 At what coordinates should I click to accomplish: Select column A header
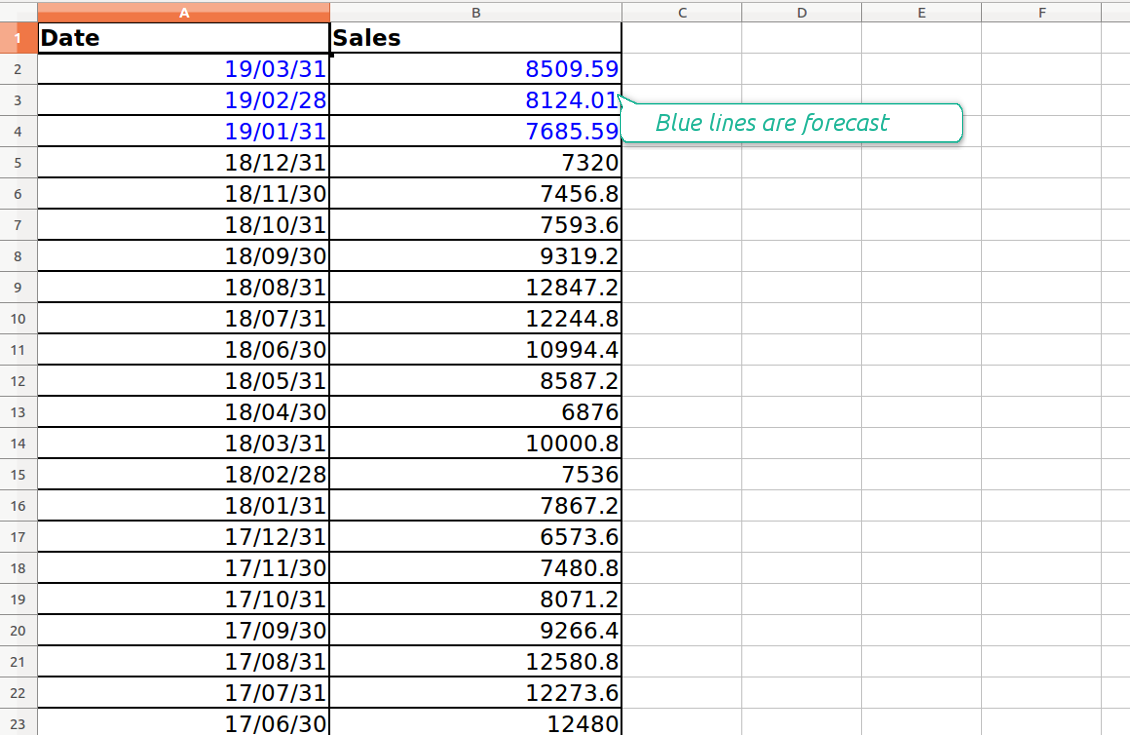[184, 12]
